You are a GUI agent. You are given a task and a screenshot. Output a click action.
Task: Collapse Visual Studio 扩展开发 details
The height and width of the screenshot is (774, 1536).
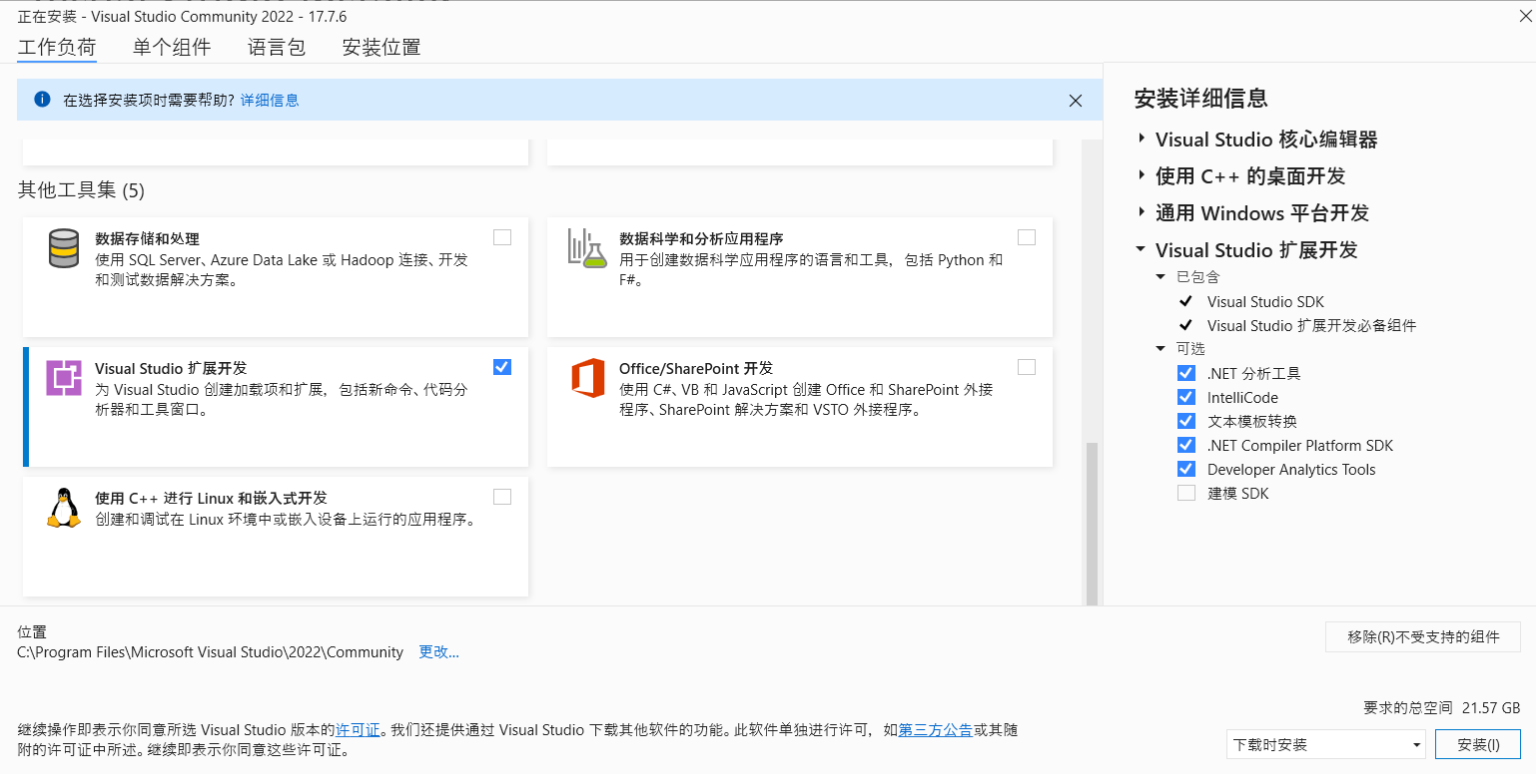[x=1141, y=249]
